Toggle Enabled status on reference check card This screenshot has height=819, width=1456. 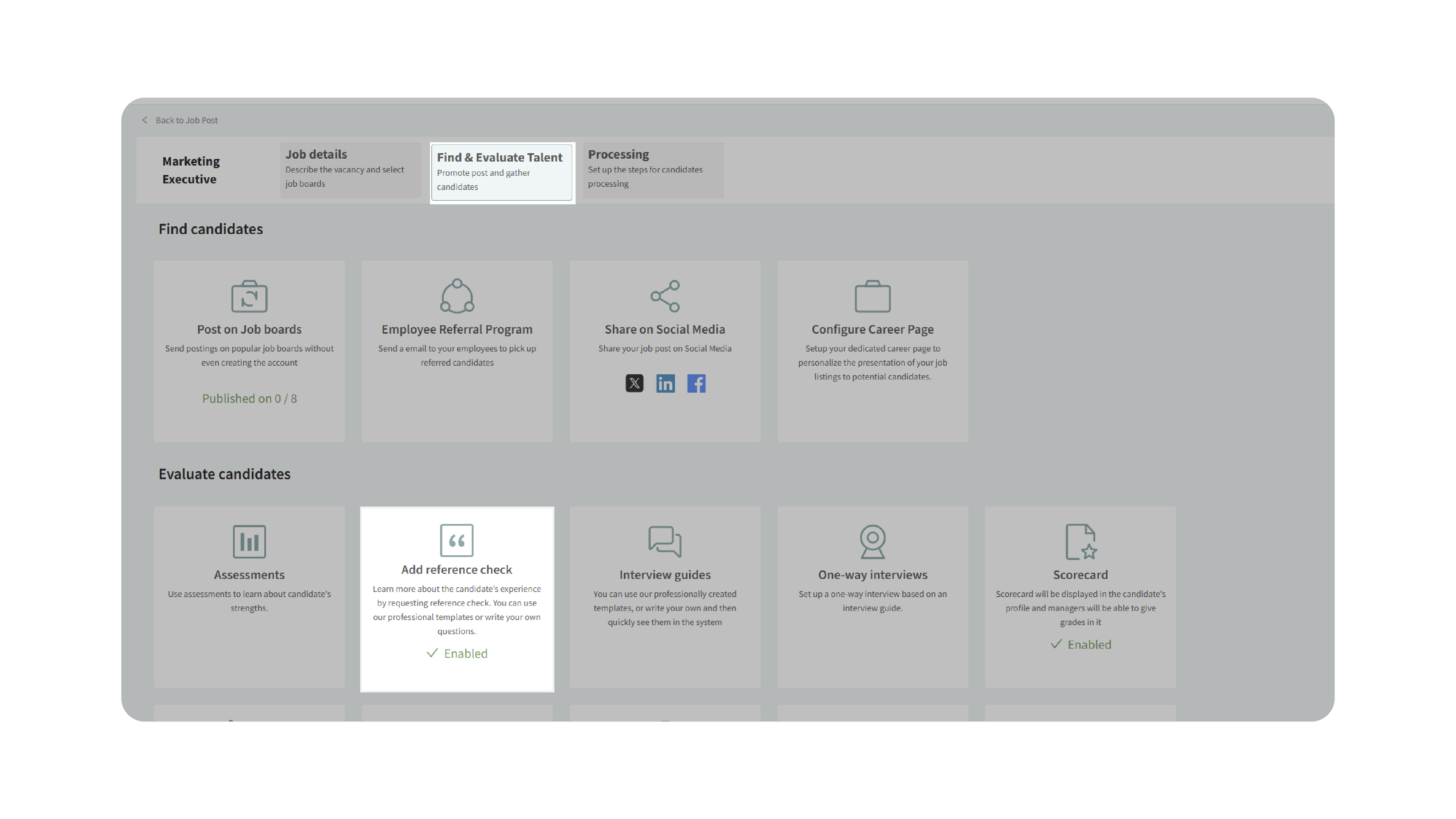[x=457, y=653]
